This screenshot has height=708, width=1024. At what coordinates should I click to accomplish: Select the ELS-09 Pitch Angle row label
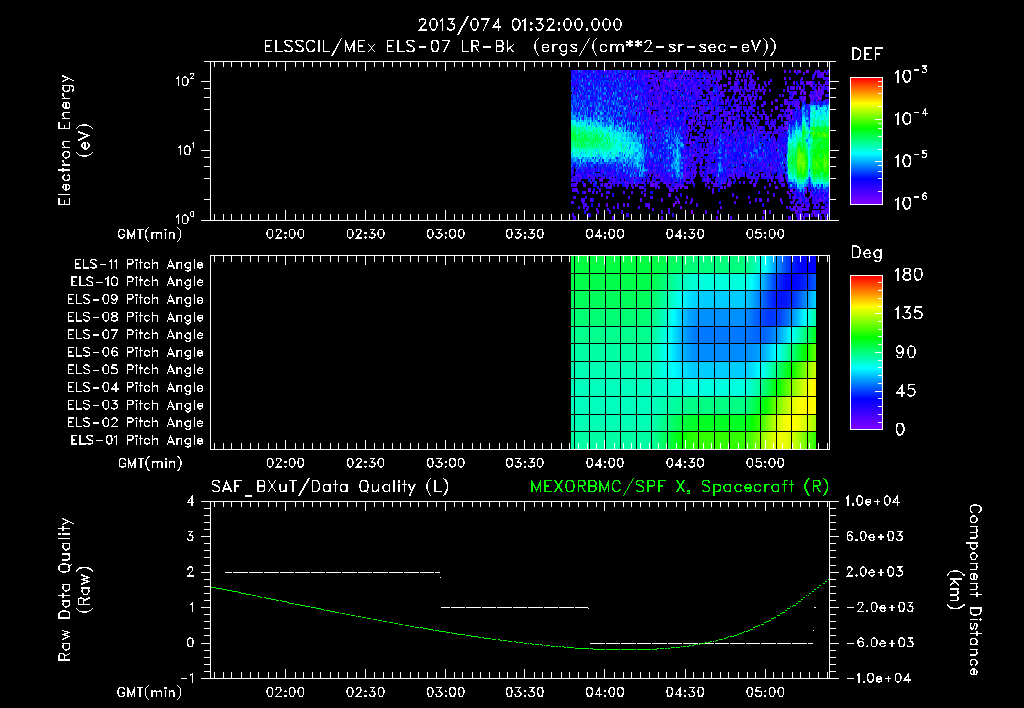(x=136, y=299)
